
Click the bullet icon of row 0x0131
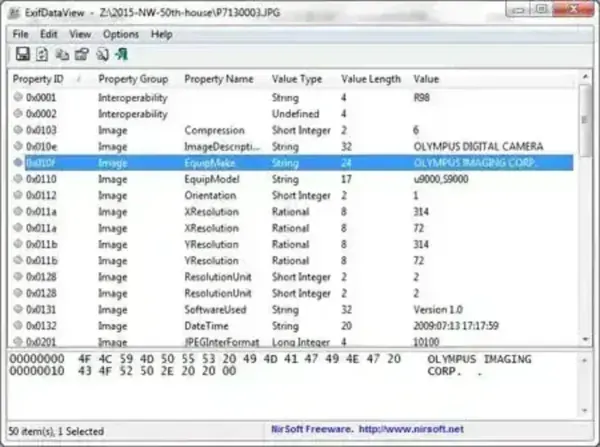pyautogui.click(x=18, y=309)
